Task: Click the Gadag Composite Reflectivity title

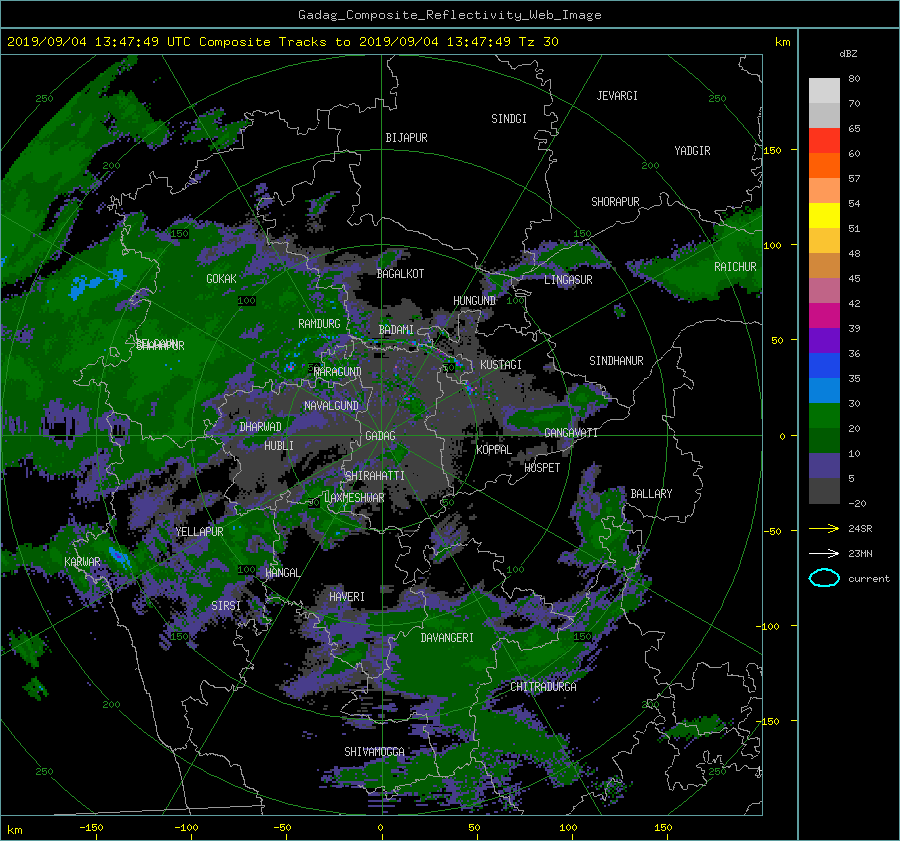Action: (x=449, y=15)
